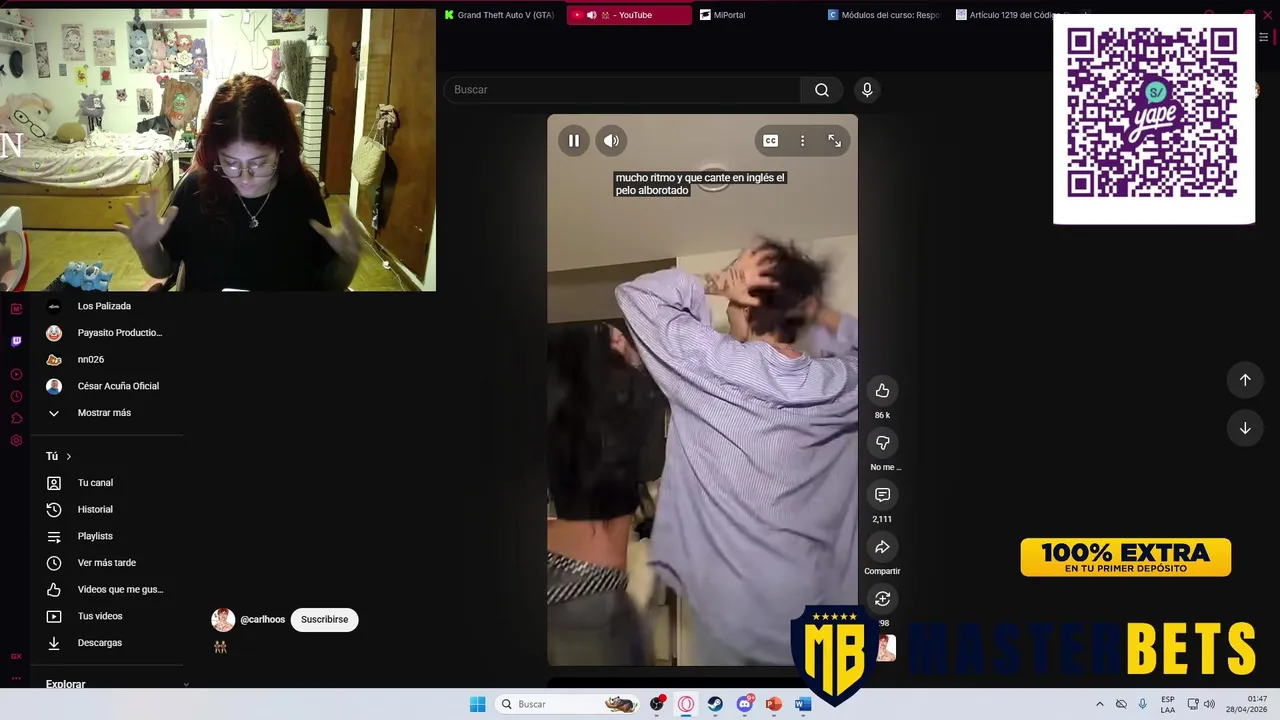
Task: Open the Payasito Productions subscription
Action: coord(108,333)
